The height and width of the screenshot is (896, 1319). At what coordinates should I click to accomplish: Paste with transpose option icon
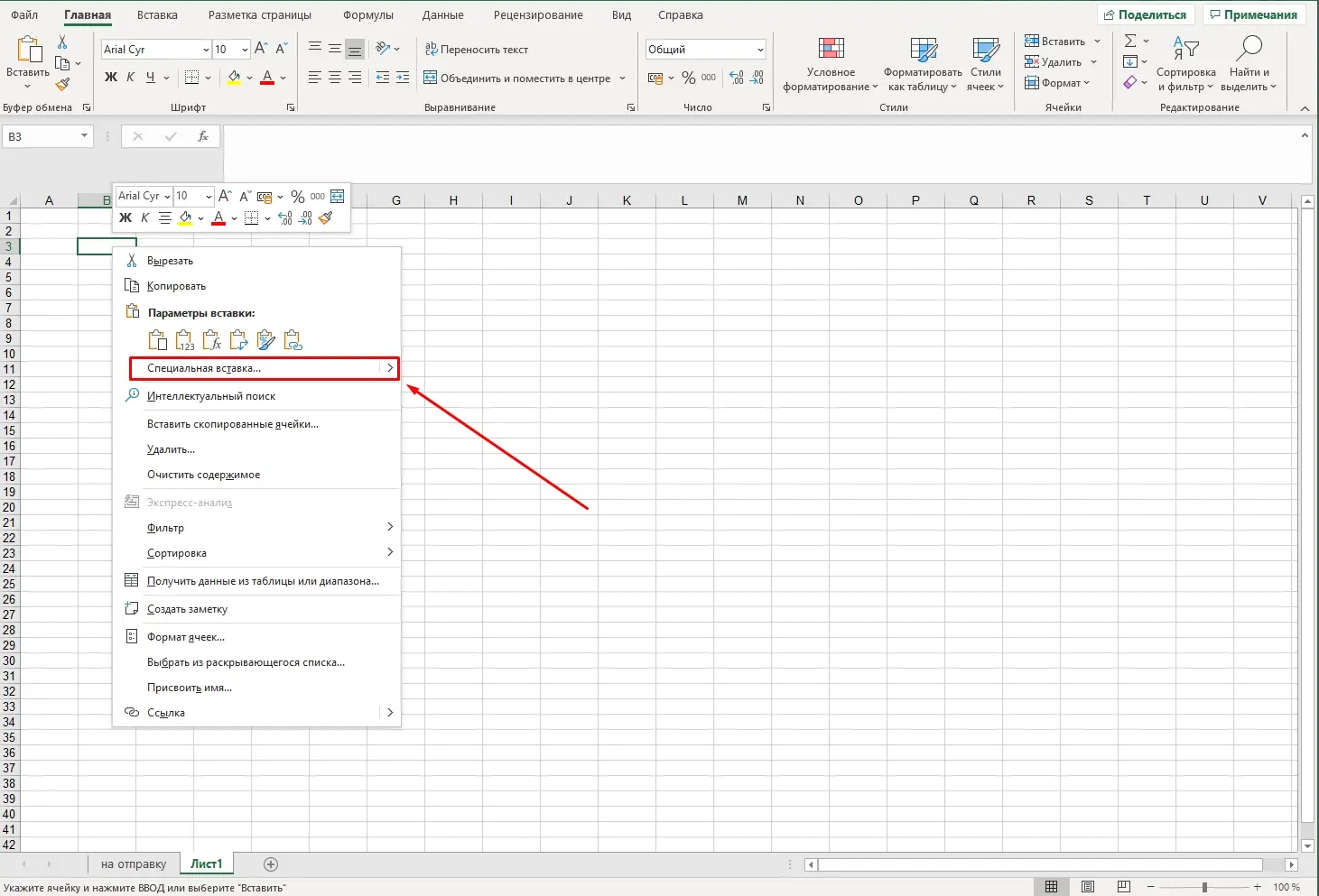238,340
